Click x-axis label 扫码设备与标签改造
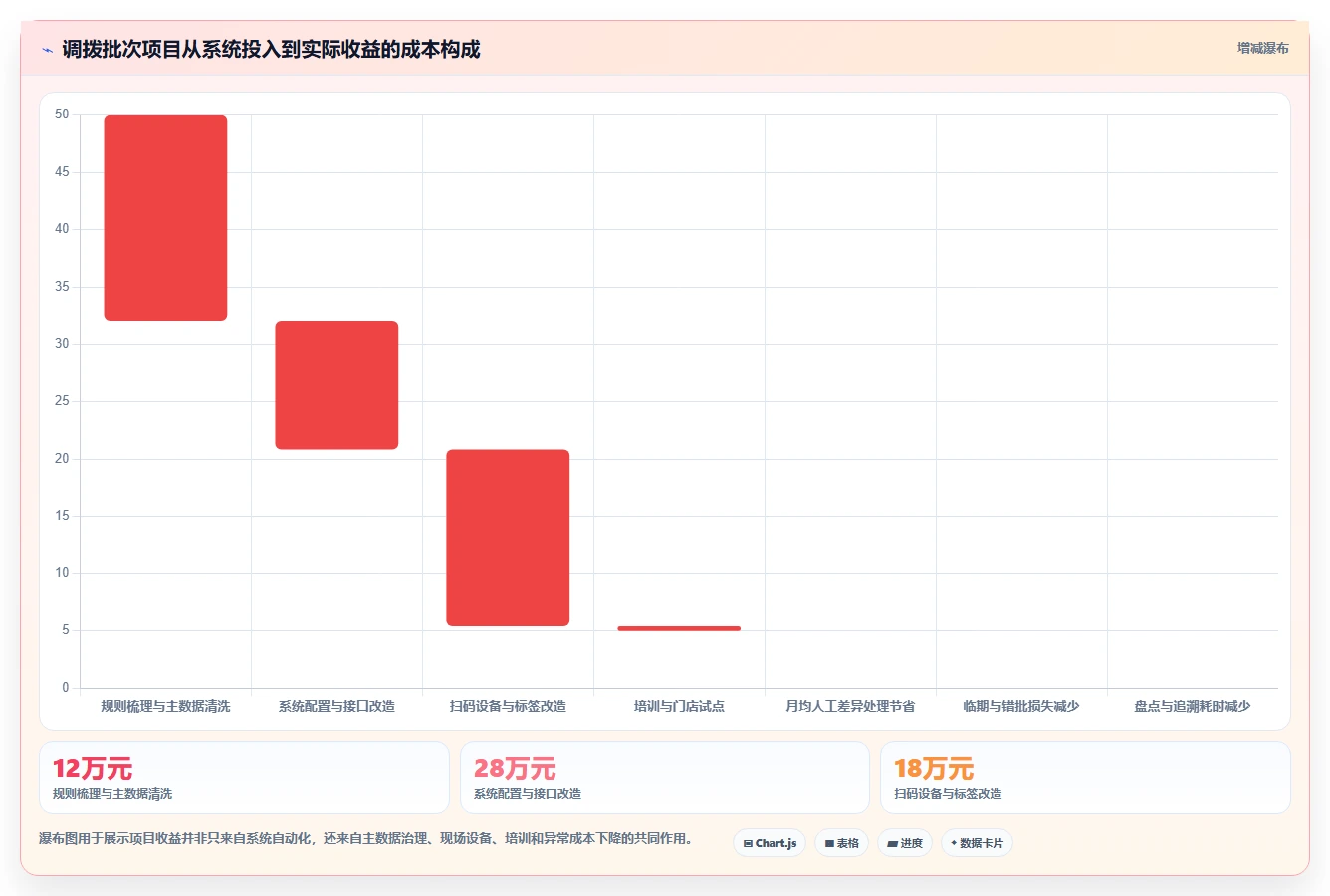The height and width of the screenshot is (896, 1330). click(508, 706)
